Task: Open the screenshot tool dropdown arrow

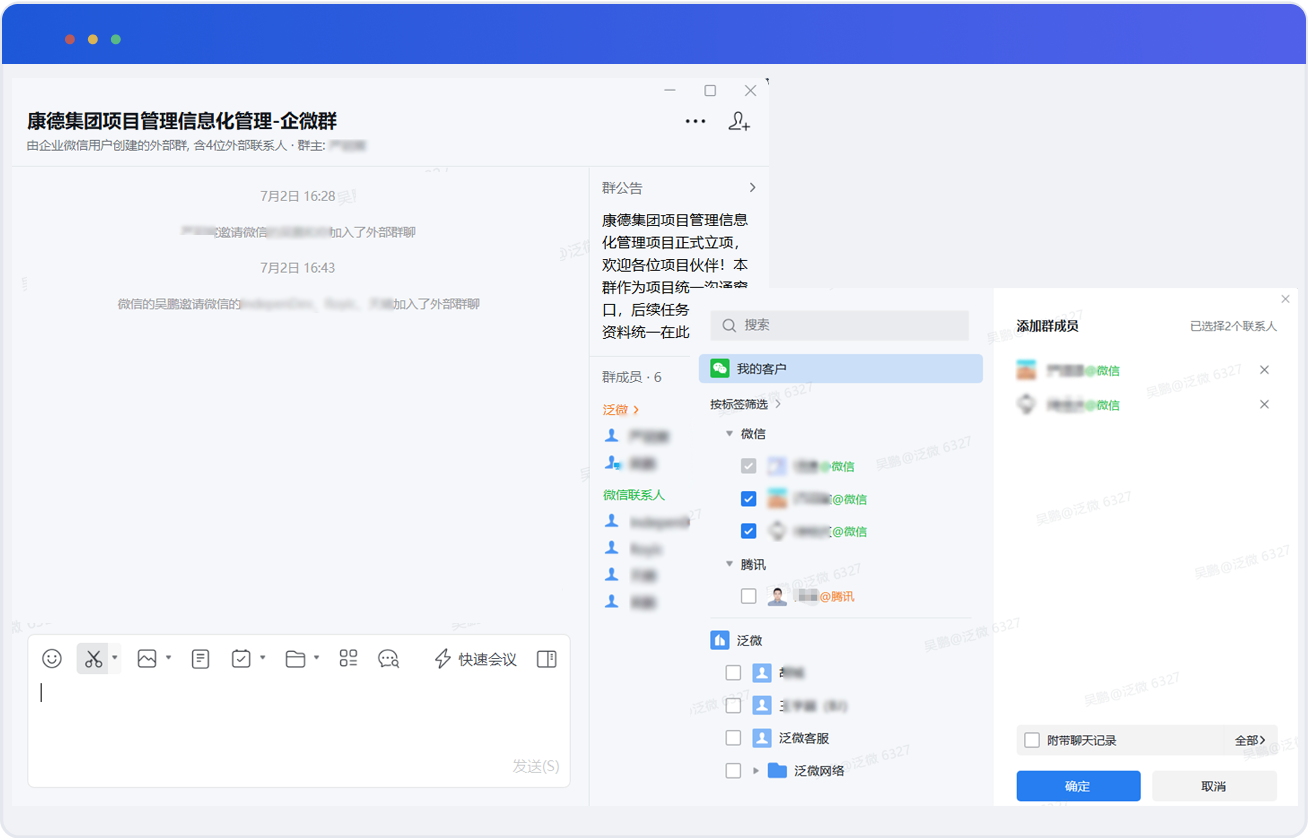Action: [115, 658]
